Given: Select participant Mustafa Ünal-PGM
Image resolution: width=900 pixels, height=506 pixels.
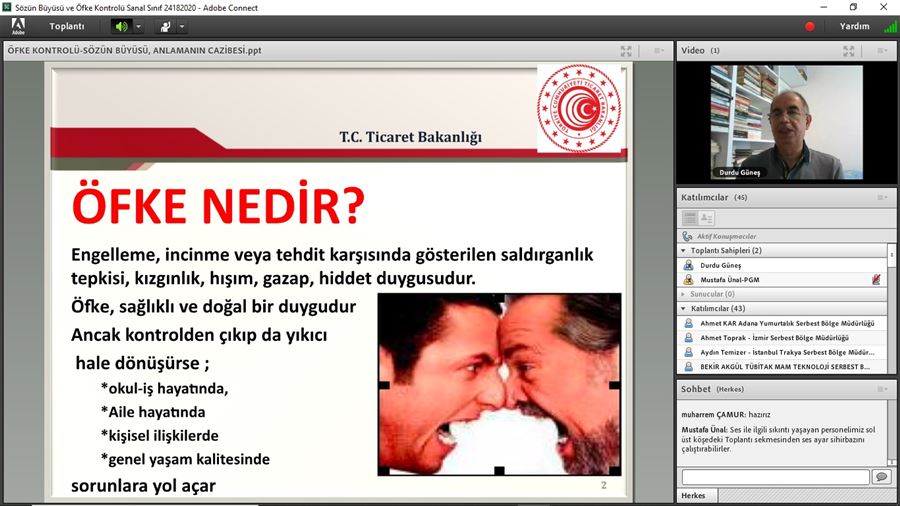Looking at the screenshot, I should [730, 280].
